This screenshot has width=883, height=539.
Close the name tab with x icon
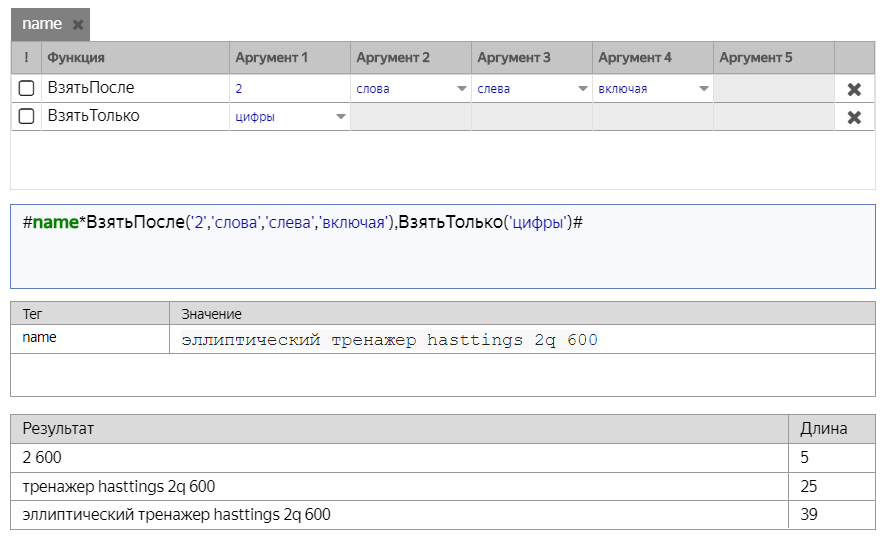(78, 25)
